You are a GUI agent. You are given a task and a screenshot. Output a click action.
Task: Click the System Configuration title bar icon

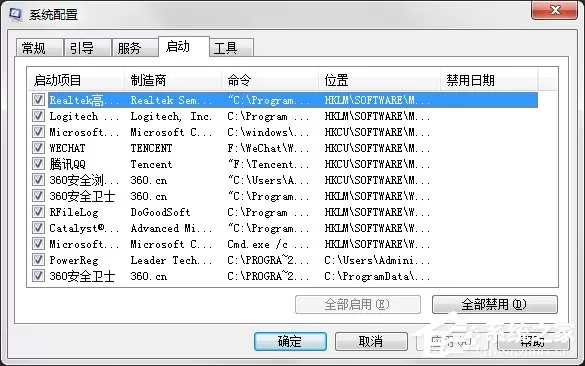15,14
